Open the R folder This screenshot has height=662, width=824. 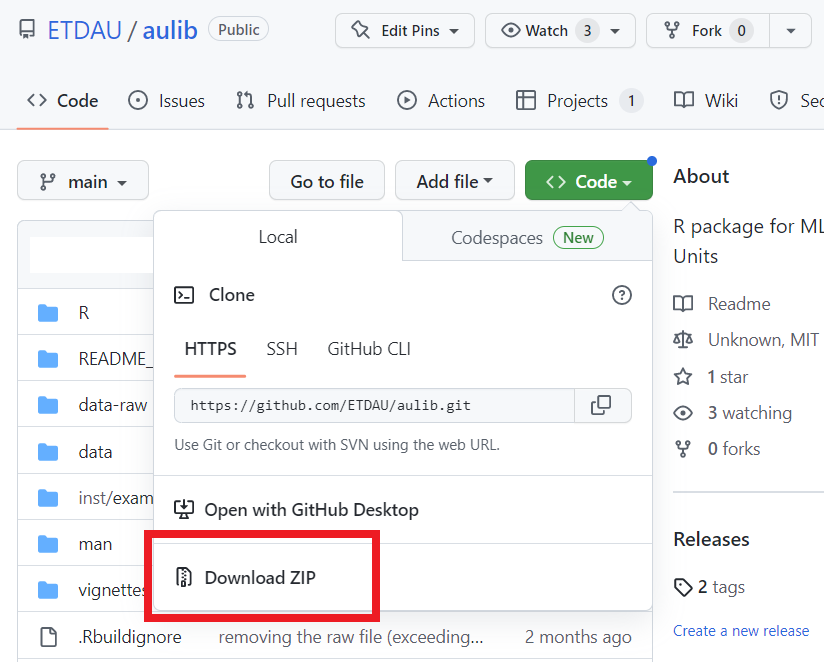(84, 313)
